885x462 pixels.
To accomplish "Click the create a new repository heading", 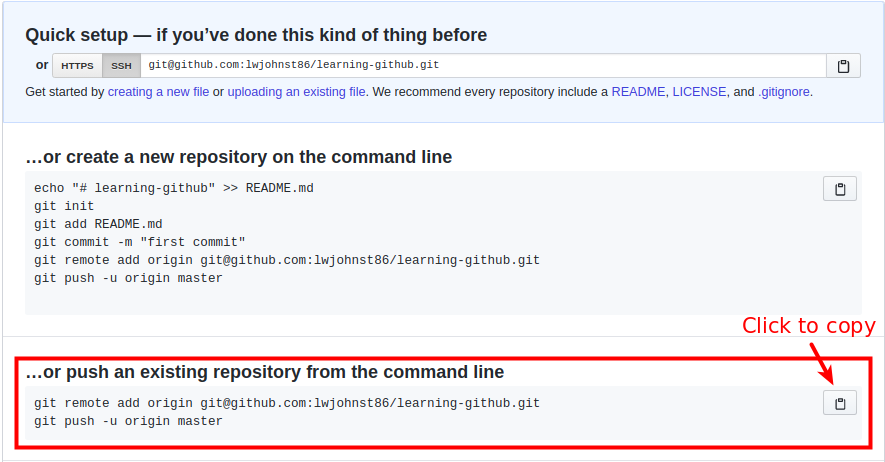I will [239, 157].
